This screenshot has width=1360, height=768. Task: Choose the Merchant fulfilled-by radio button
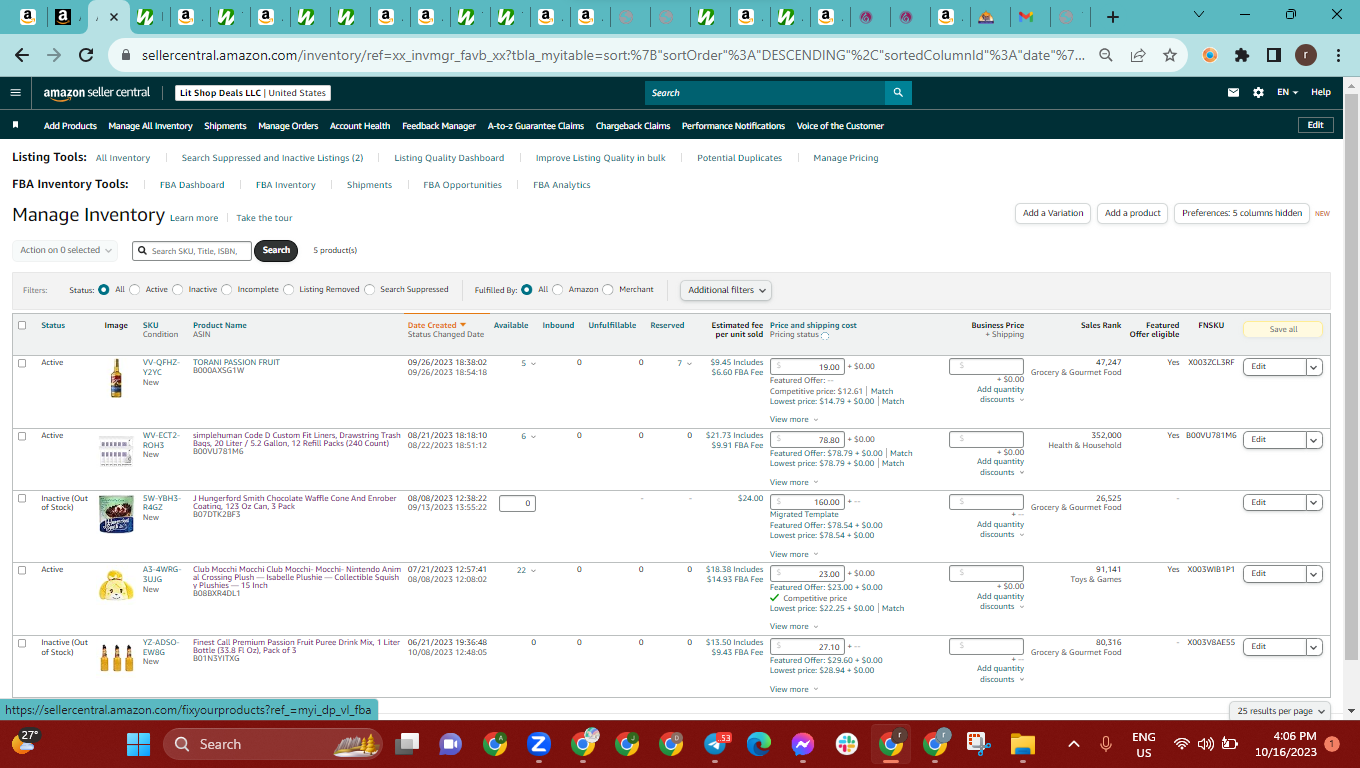(x=609, y=290)
